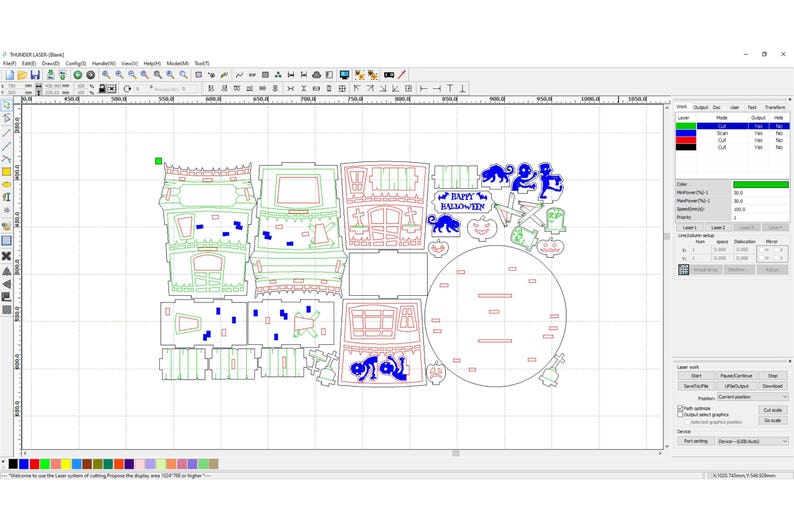Viewport: 794px width, 529px height.
Task: Click the Laser2 button
Action: coord(718,228)
